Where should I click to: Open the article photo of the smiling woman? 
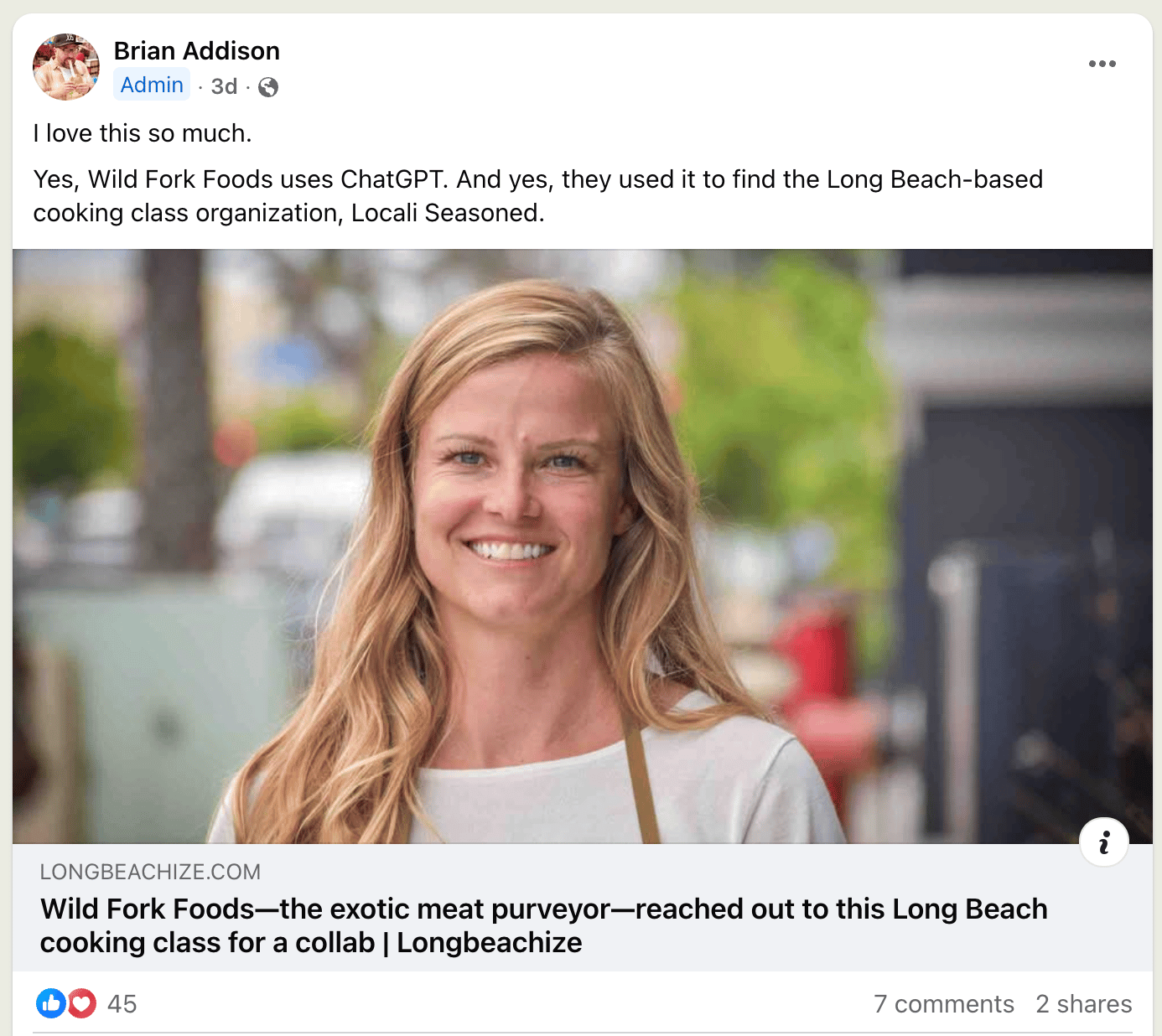(x=582, y=546)
